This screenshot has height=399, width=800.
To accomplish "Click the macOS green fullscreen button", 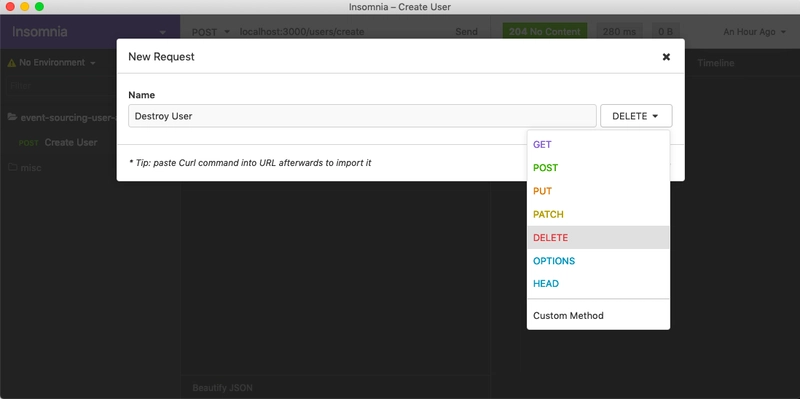I will point(39,7).
